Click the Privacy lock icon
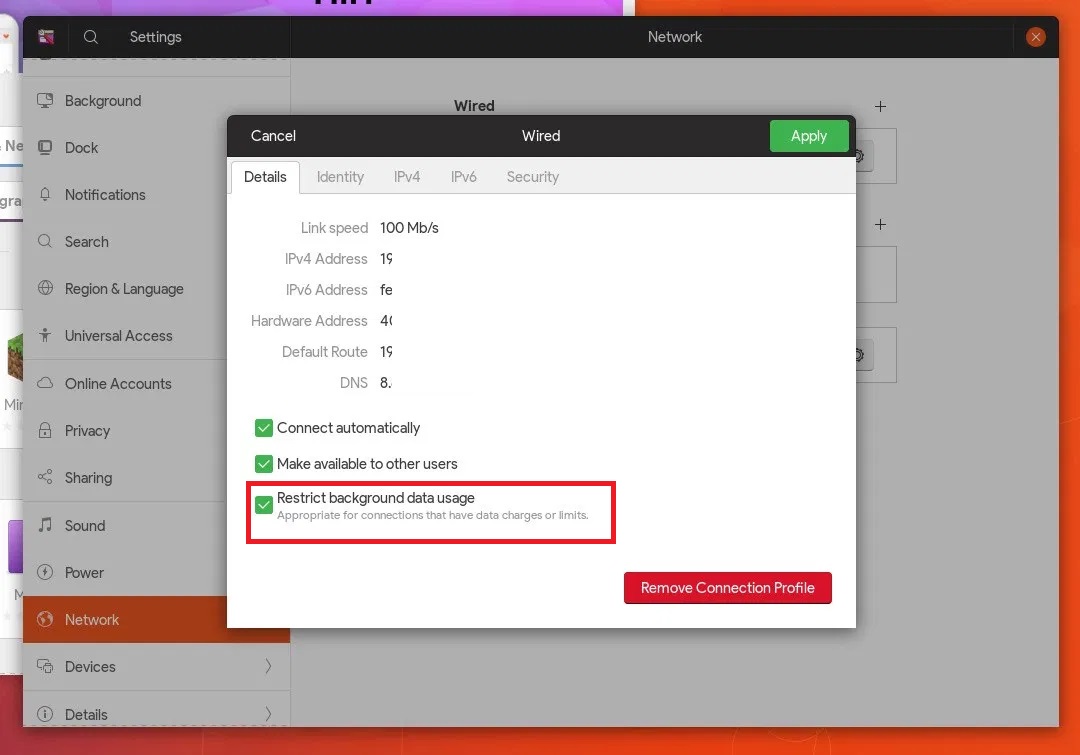Image resolution: width=1080 pixels, height=755 pixels. pos(45,431)
